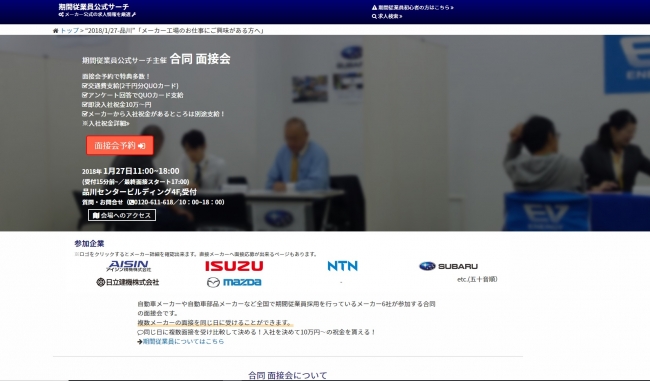This screenshot has height=381, width=650.
Task: Open 期間従業員初心者の方はこちら menu
Action: point(413,7)
